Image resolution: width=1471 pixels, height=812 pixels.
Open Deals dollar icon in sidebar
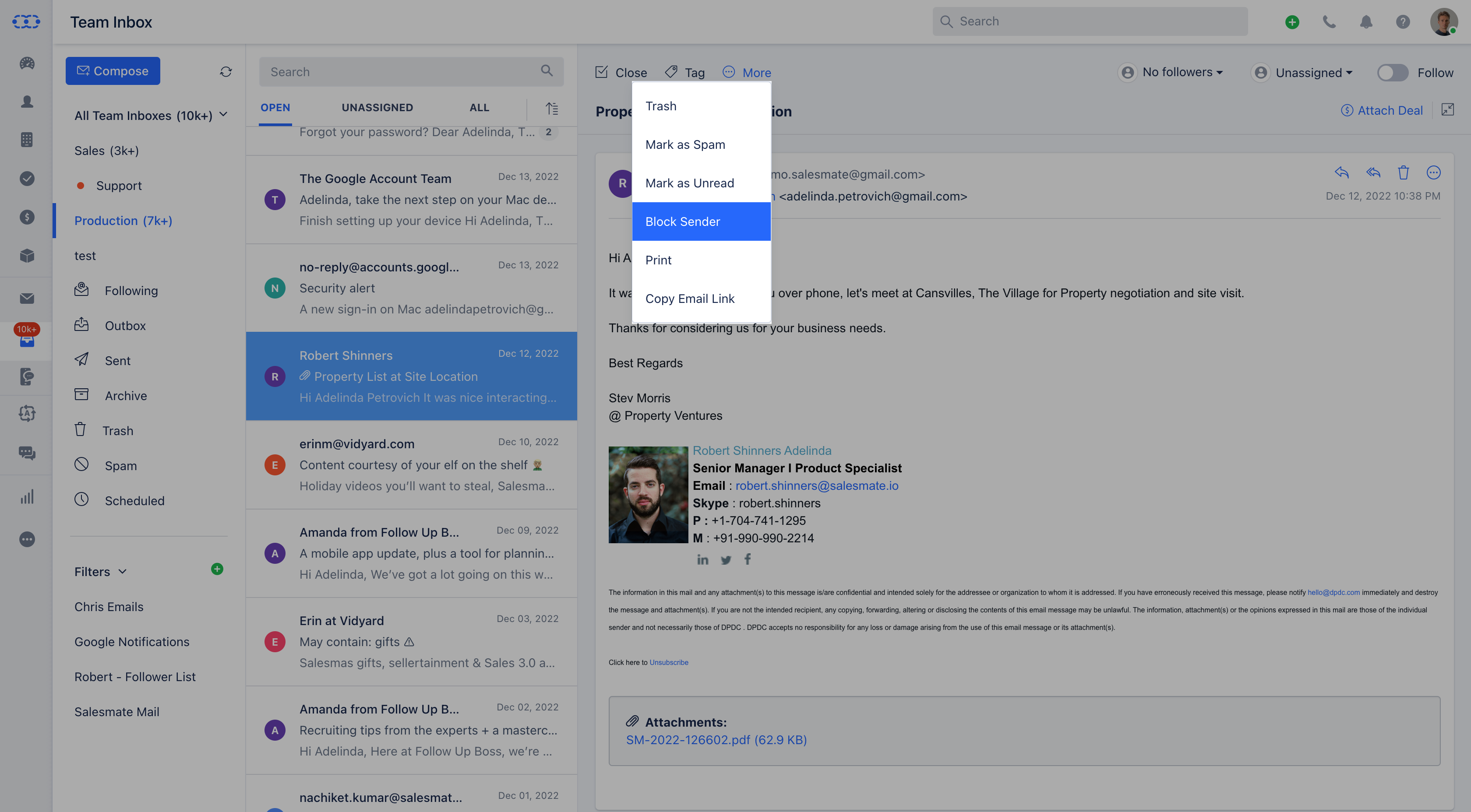[x=27, y=217]
